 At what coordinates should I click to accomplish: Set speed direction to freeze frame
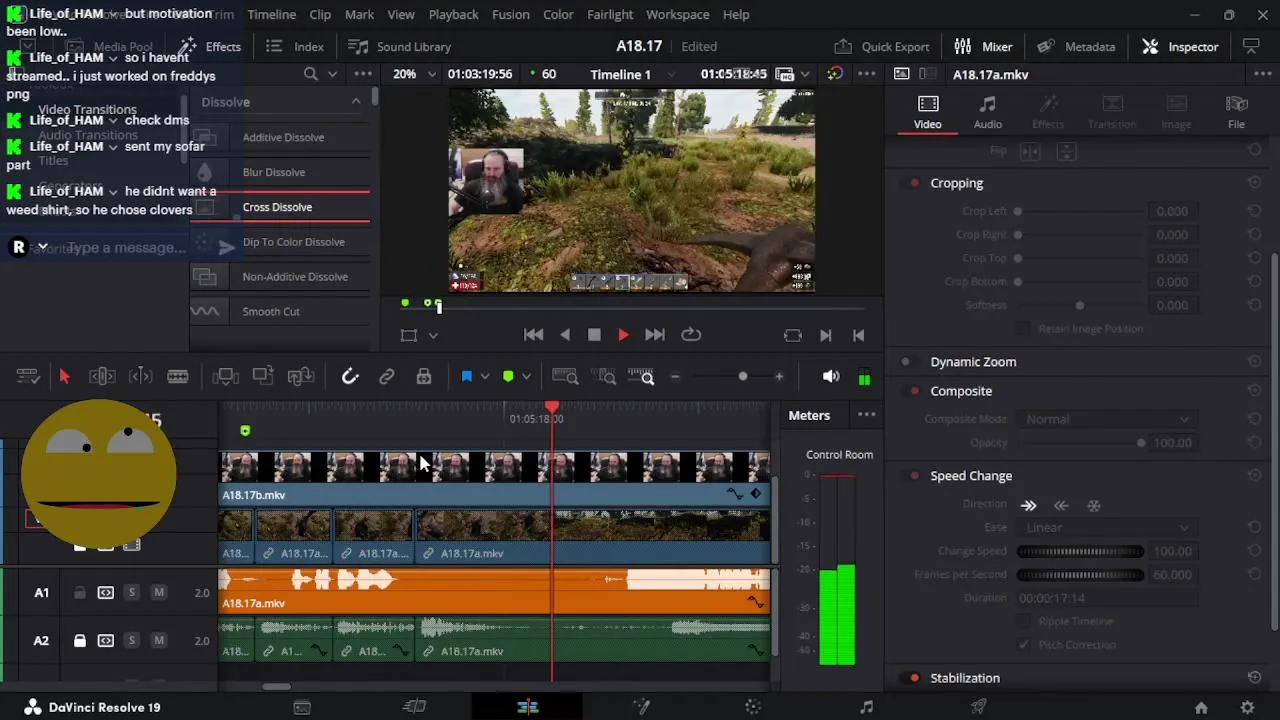[x=1094, y=505]
